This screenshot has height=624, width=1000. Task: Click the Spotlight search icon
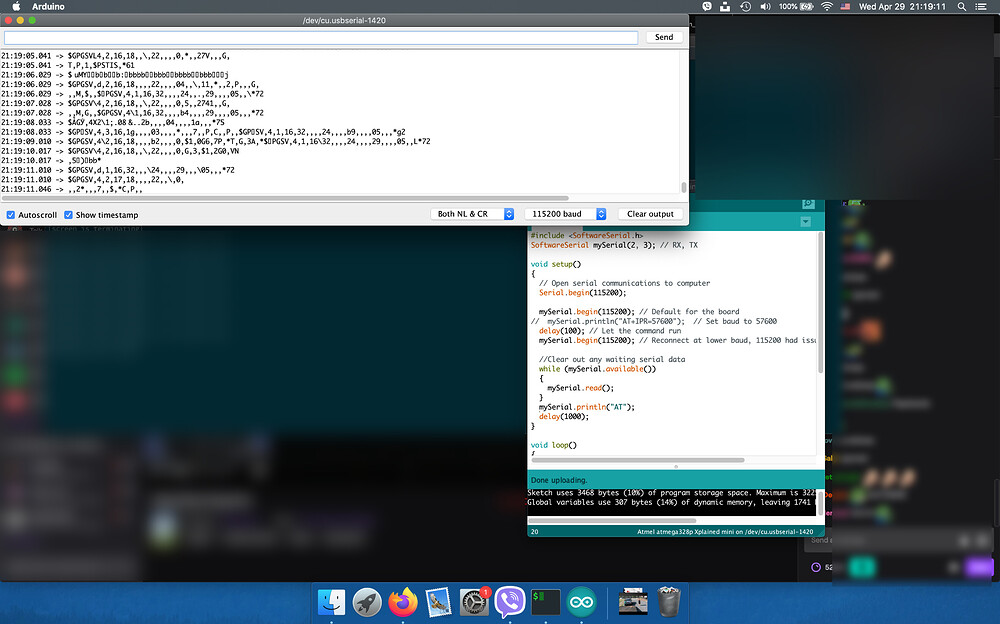961,7
